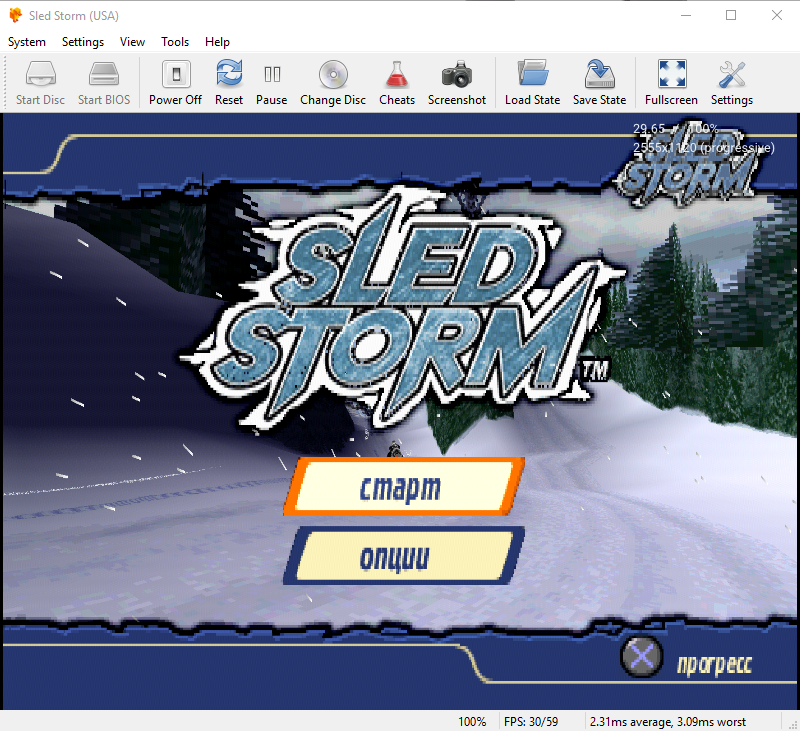The height and width of the screenshot is (731, 800).
Task: Switch to Fullscreen mode
Action: click(x=671, y=83)
